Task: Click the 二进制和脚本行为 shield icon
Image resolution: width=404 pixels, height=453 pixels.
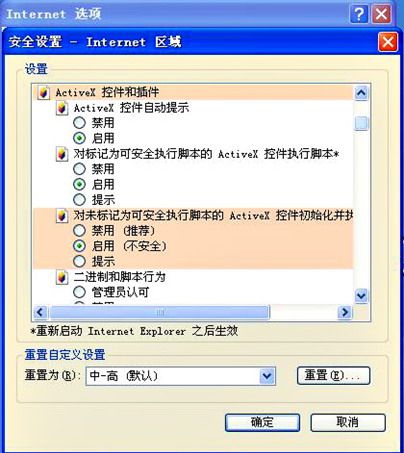Action: coord(62,277)
